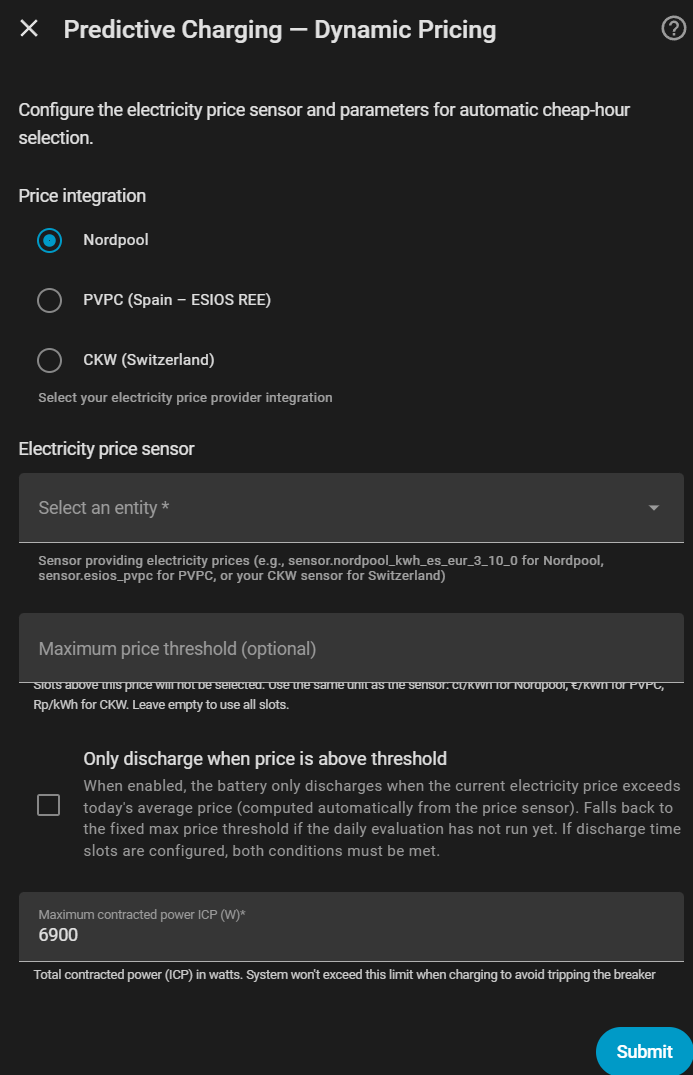This screenshot has width=693, height=1075.
Task: Click the "PVPC (Spain – ESIOS REE)" label text
Action: click(177, 300)
